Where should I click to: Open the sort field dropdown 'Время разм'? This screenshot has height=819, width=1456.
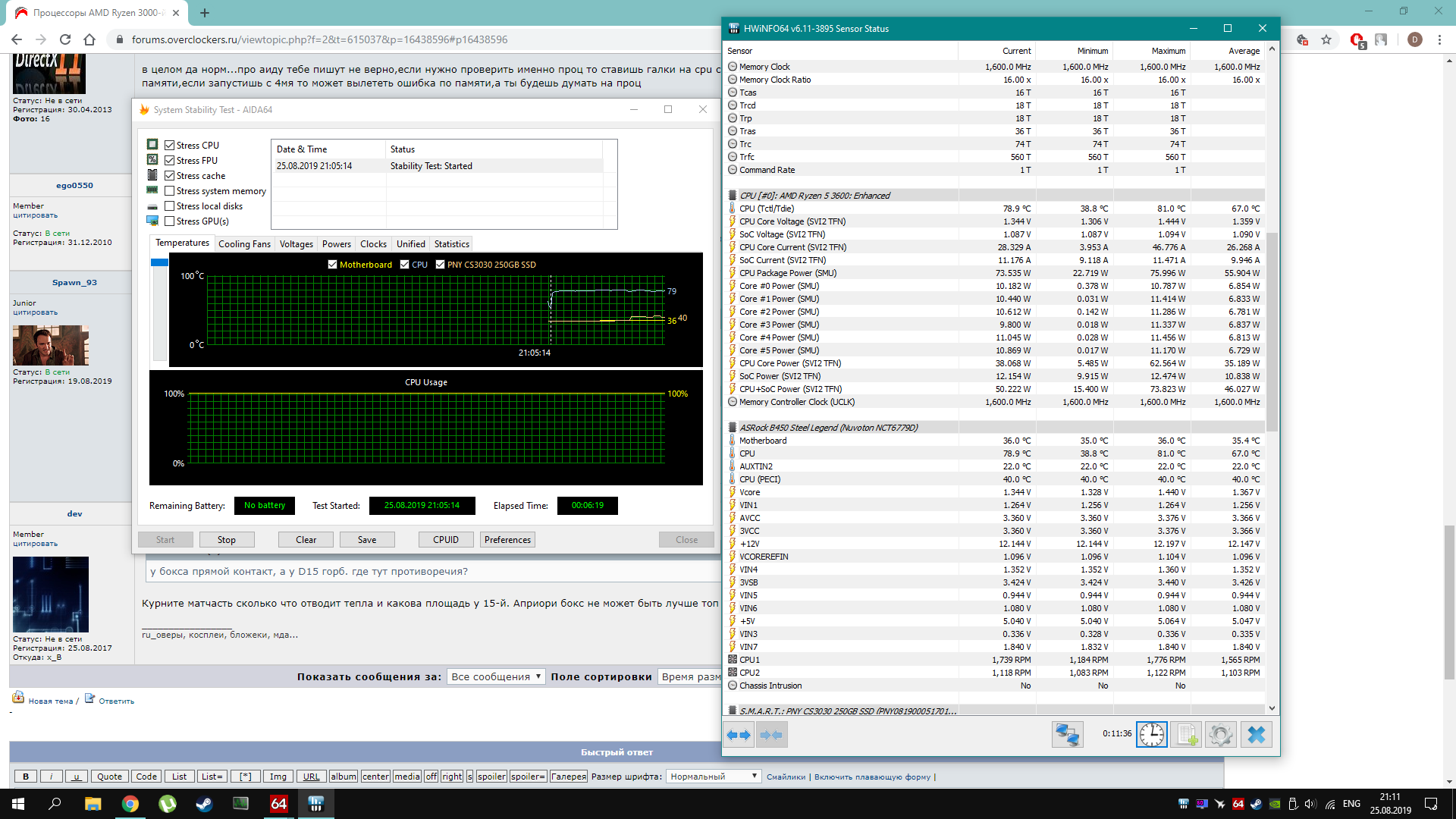[689, 676]
